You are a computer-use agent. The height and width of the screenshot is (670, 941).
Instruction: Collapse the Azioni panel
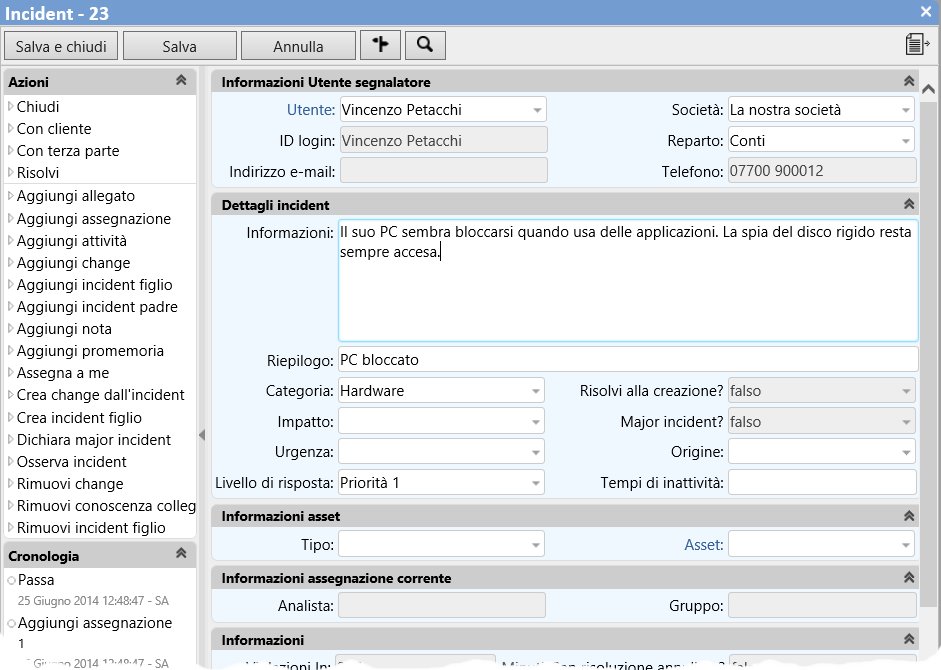pos(181,80)
